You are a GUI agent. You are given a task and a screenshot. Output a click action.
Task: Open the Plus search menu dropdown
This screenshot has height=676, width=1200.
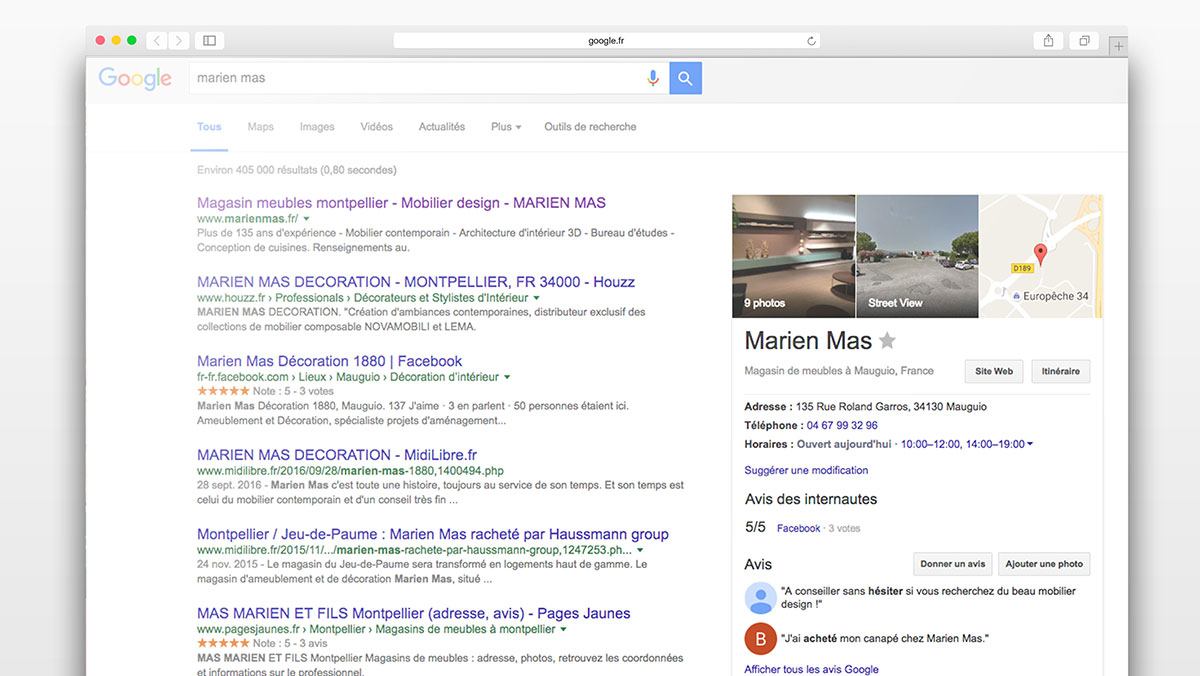[x=506, y=127]
